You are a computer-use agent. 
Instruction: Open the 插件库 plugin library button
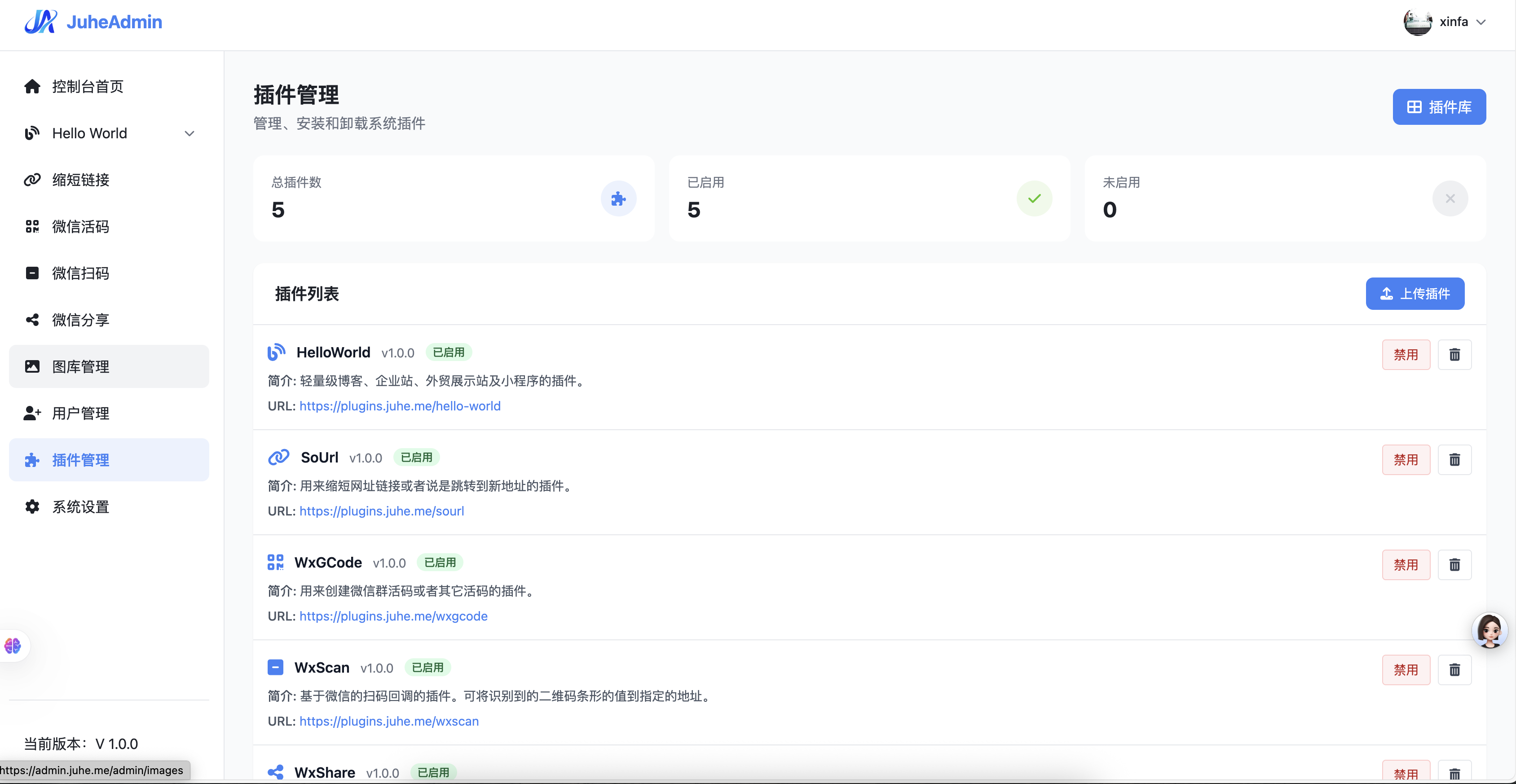pos(1439,107)
